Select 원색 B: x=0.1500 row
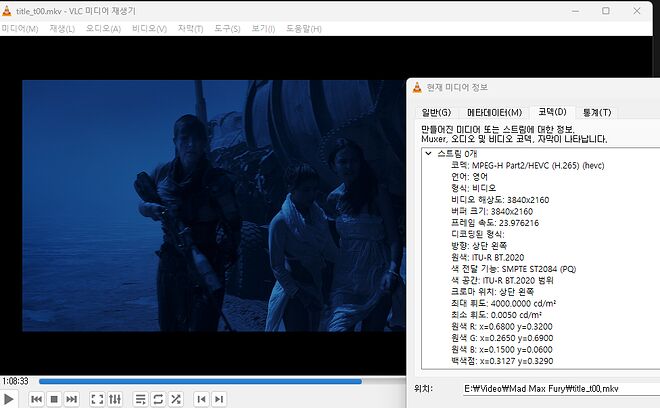 [502, 349]
